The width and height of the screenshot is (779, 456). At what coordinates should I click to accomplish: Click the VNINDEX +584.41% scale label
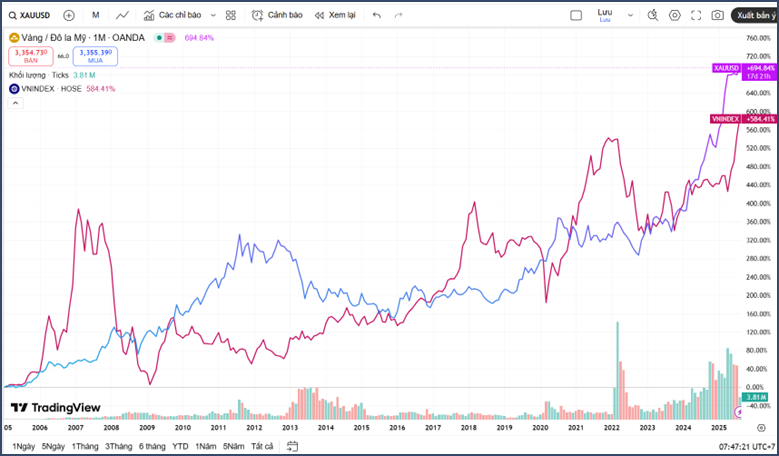coord(758,119)
